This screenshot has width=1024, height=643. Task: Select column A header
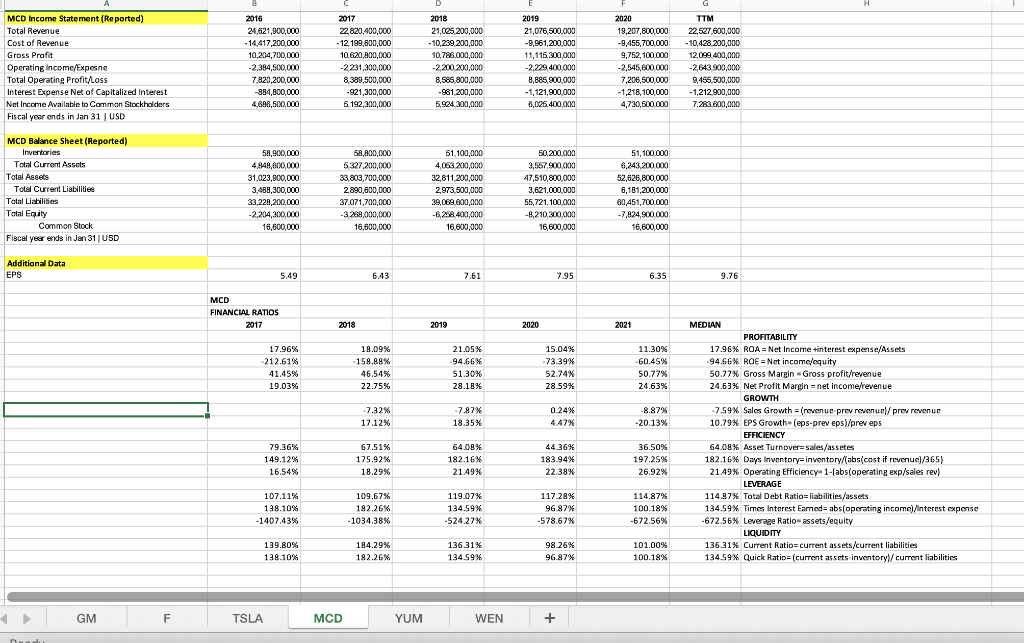click(x=105, y=5)
